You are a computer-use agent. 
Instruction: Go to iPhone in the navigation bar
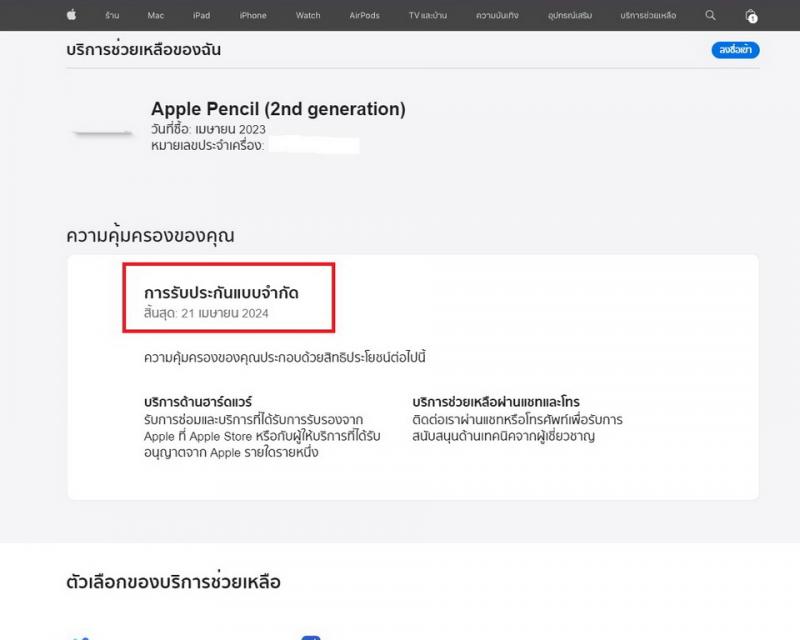pyautogui.click(x=253, y=15)
